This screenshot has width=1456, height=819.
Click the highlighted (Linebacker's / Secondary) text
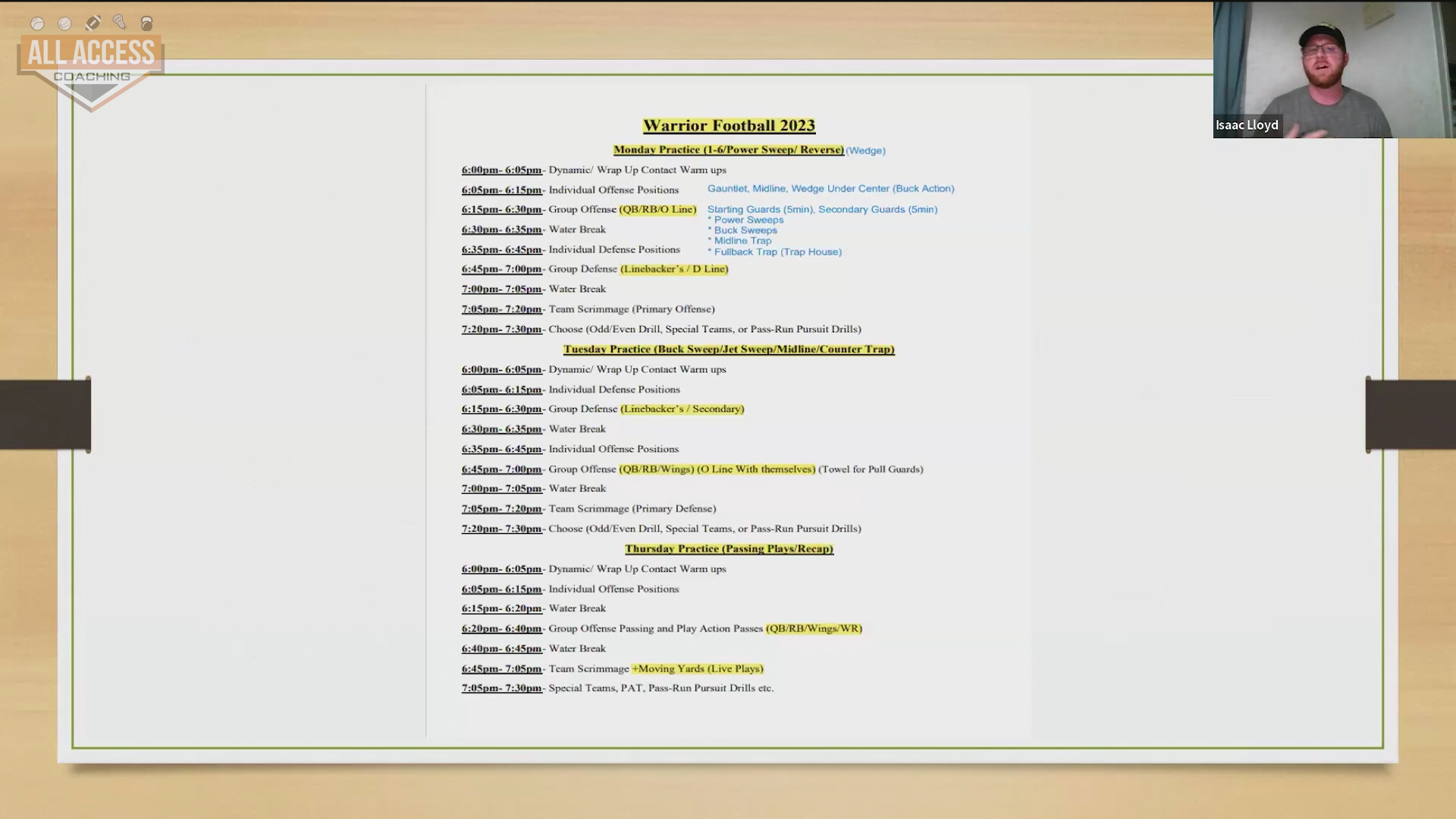click(x=682, y=409)
